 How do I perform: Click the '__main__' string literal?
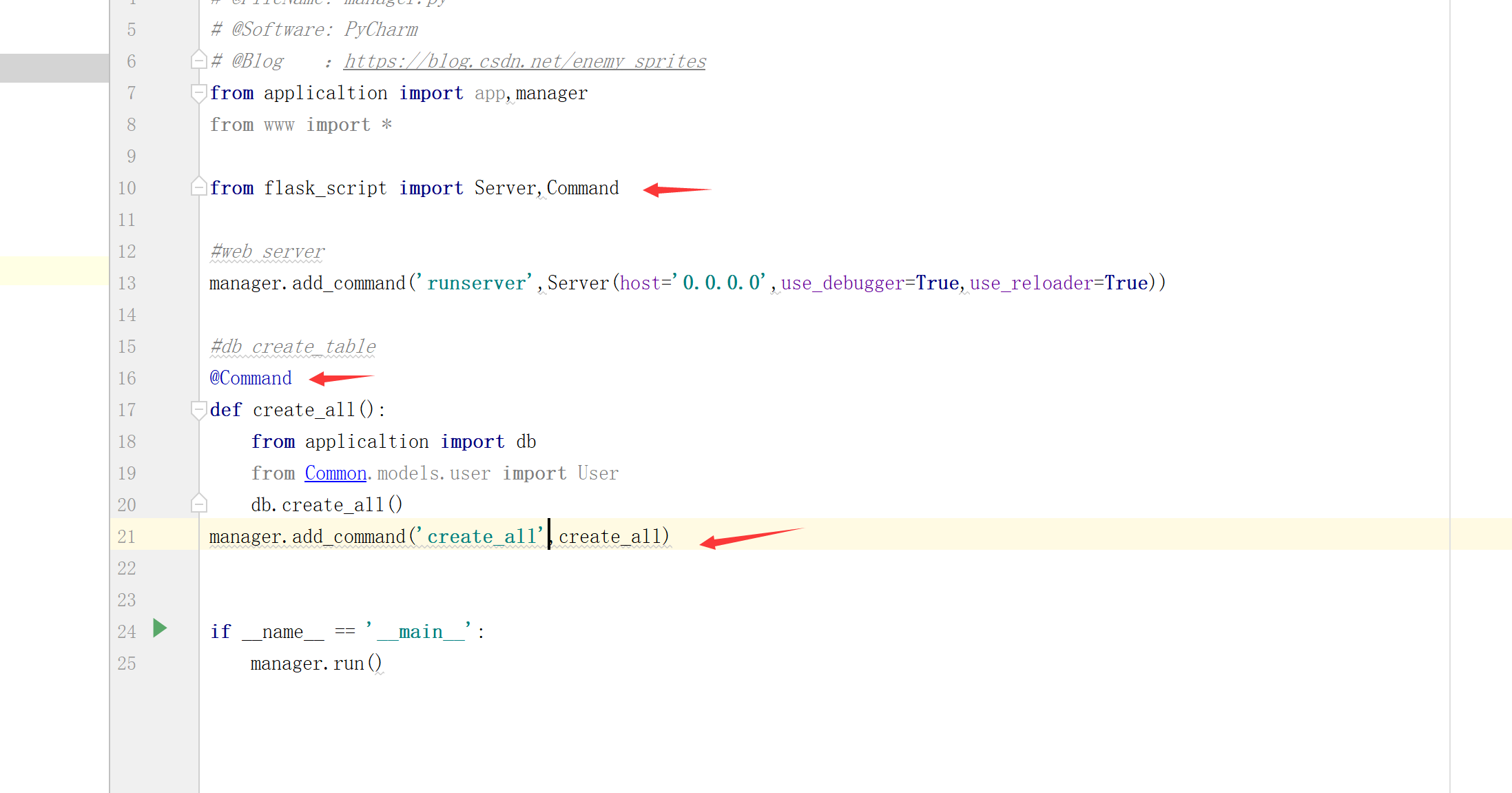pos(420,632)
